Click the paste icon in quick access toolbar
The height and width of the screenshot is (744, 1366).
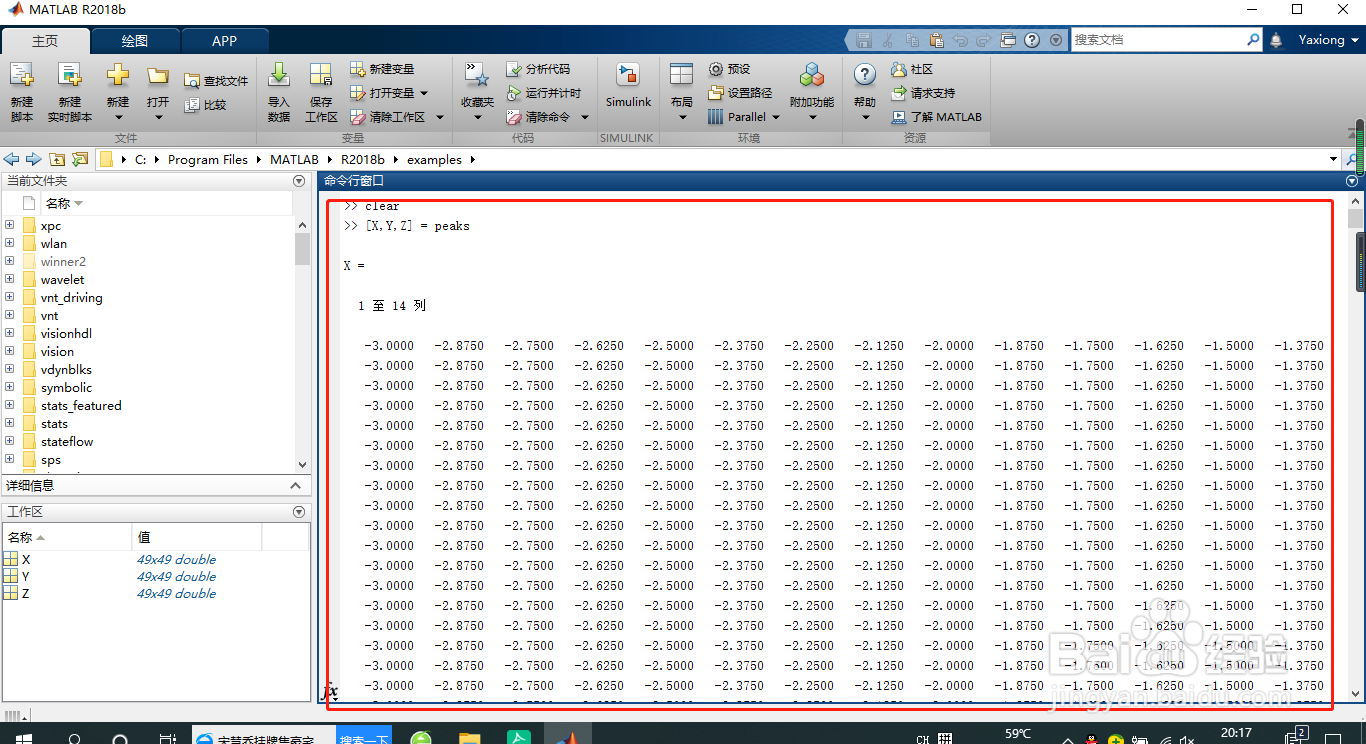936,40
